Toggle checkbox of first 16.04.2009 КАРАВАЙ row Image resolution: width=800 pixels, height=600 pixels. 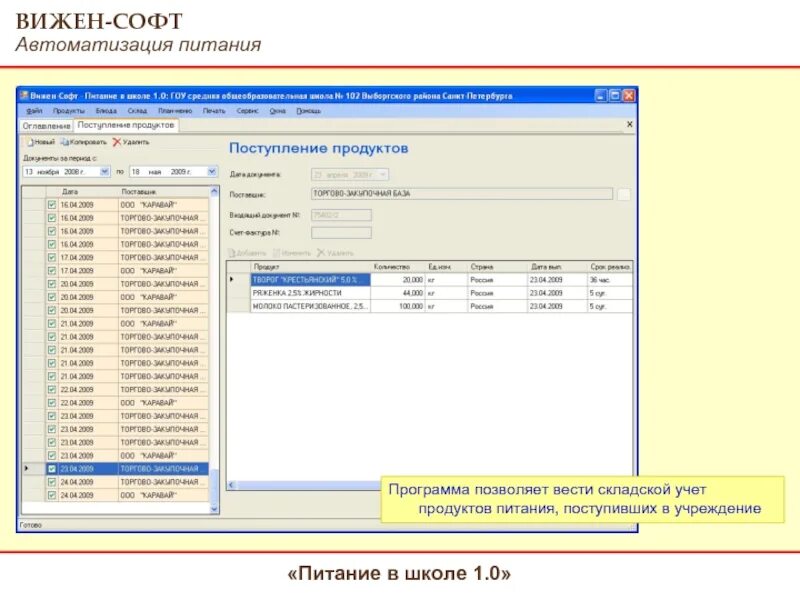[52, 205]
